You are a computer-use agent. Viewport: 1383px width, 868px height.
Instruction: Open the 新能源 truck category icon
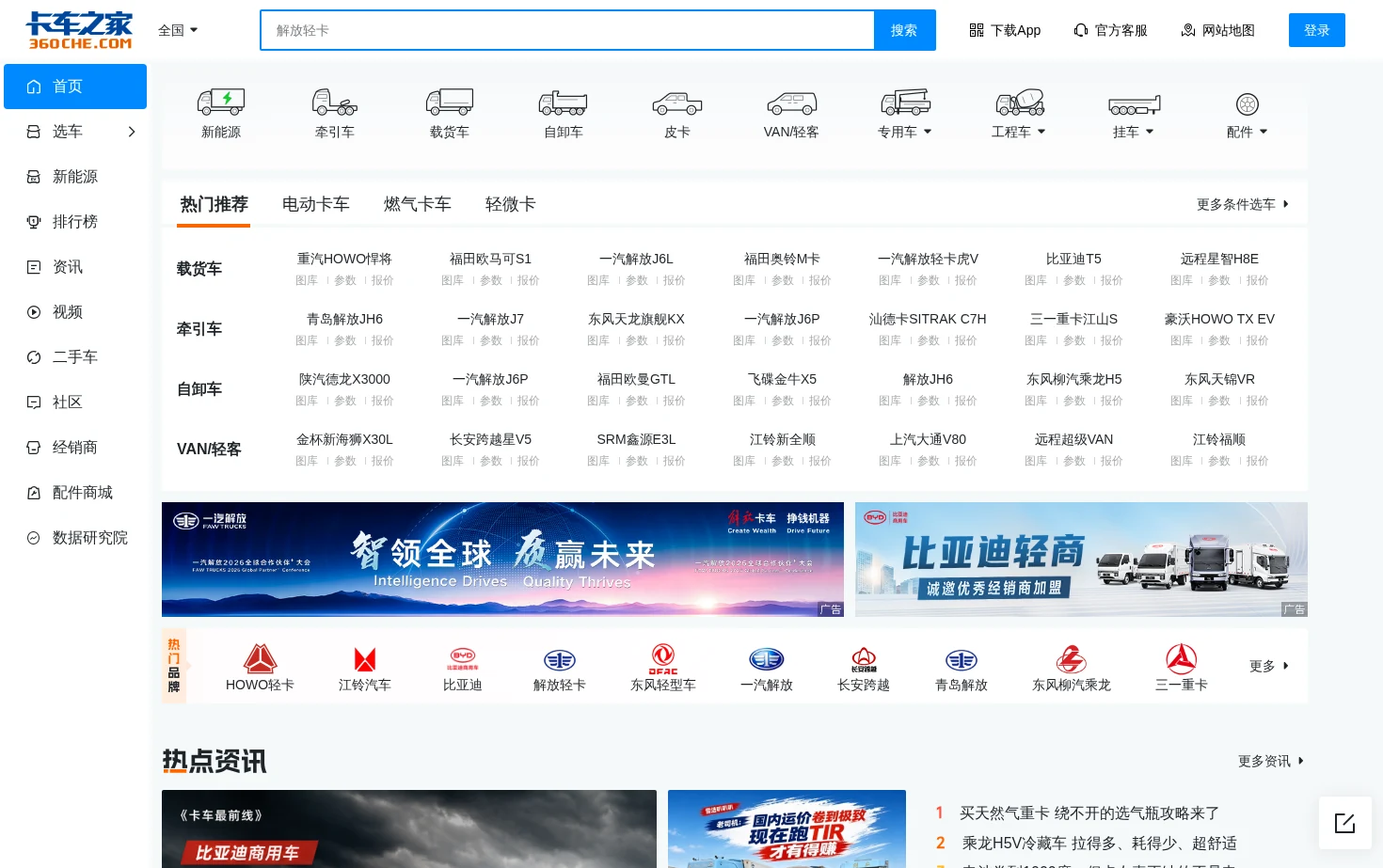(x=221, y=102)
